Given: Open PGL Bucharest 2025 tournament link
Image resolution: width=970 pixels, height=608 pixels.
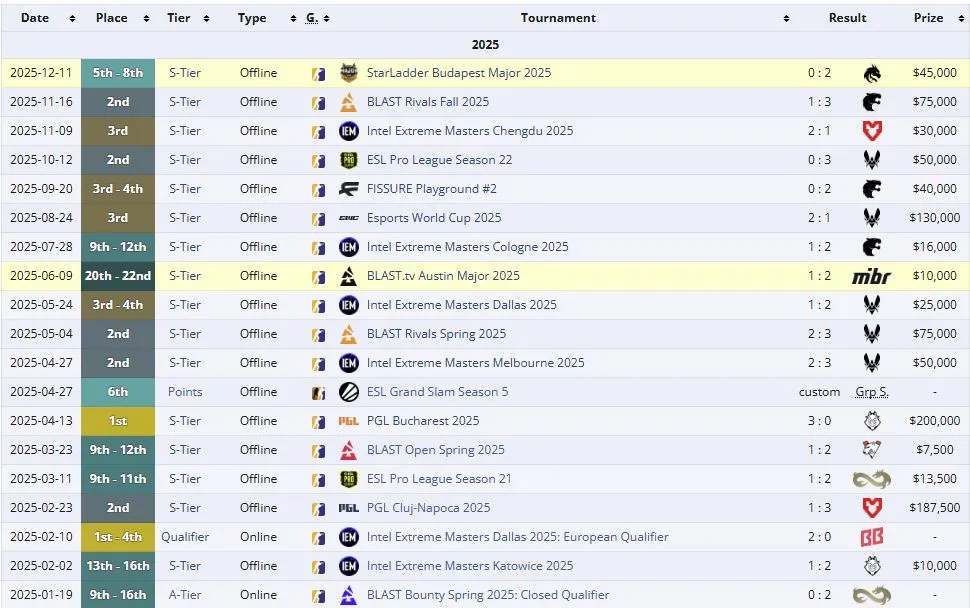Looking at the screenshot, I should 423,421.
